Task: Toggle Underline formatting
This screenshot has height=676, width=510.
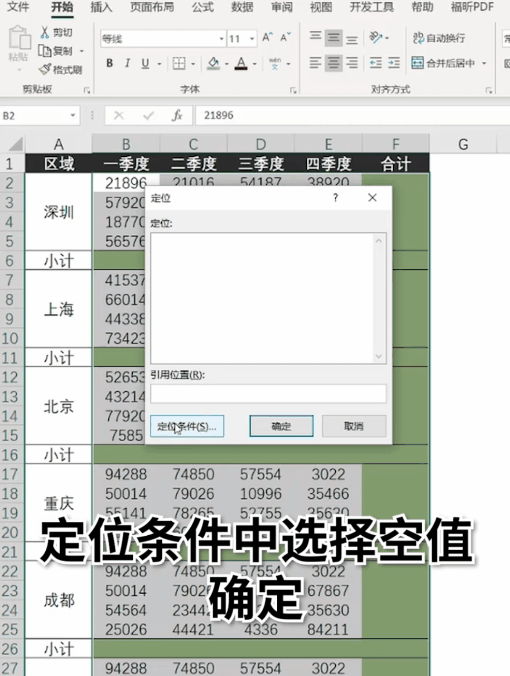Action: coord(145,63)
